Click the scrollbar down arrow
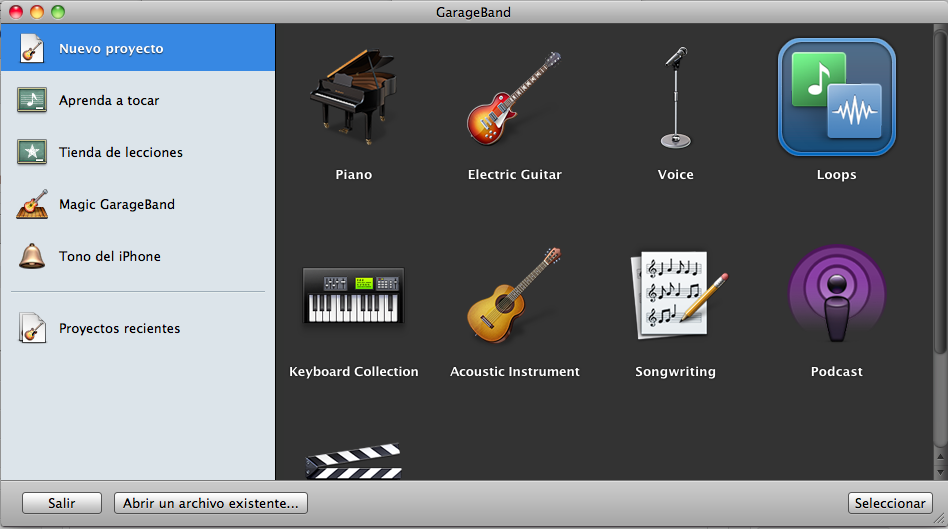The image size is (948, 529). (x=940, y=472)
